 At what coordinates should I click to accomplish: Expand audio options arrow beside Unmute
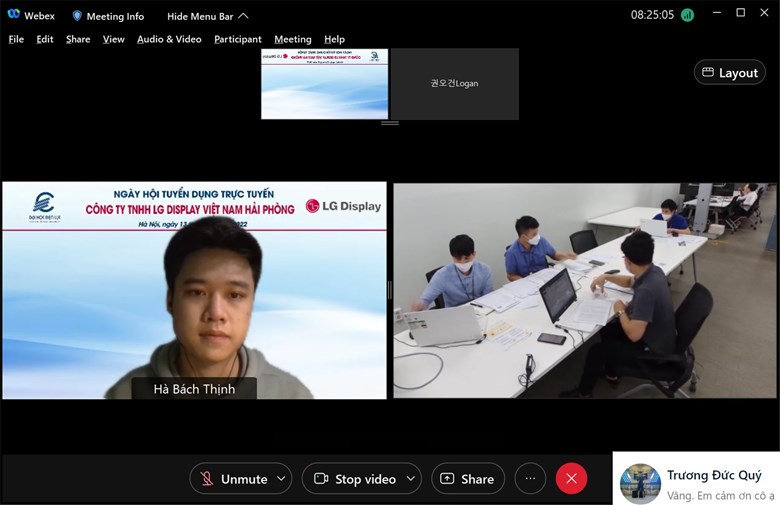click(x=281, y=479)
